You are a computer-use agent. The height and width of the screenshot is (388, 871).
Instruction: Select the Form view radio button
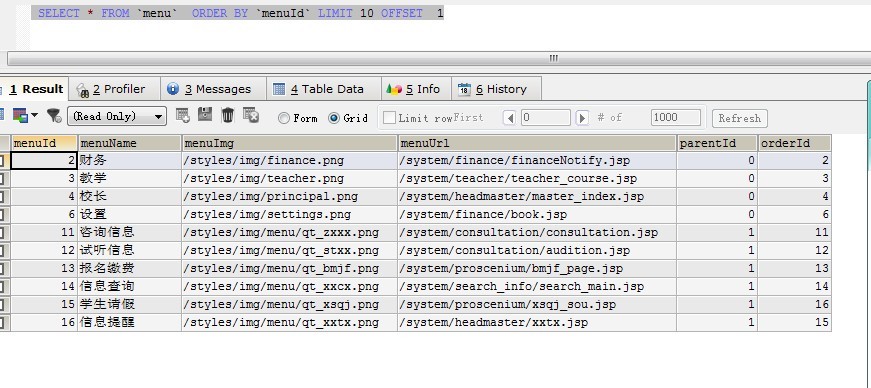point(284,118)
